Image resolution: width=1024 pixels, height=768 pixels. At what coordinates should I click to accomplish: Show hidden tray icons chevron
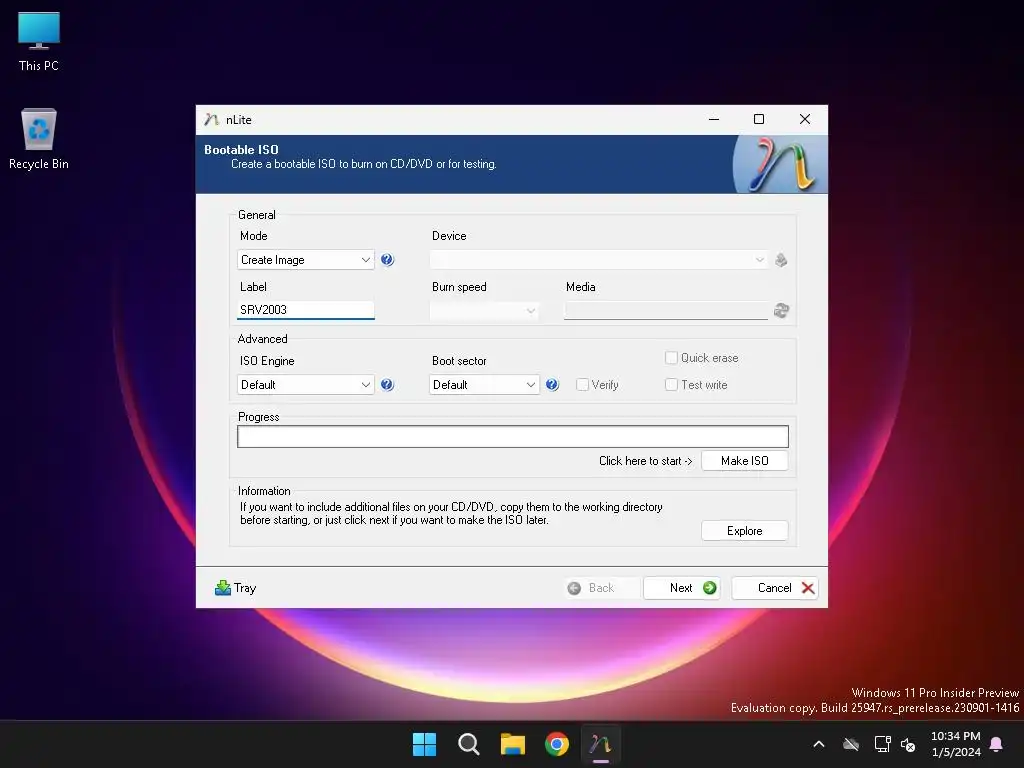point(818,744)
